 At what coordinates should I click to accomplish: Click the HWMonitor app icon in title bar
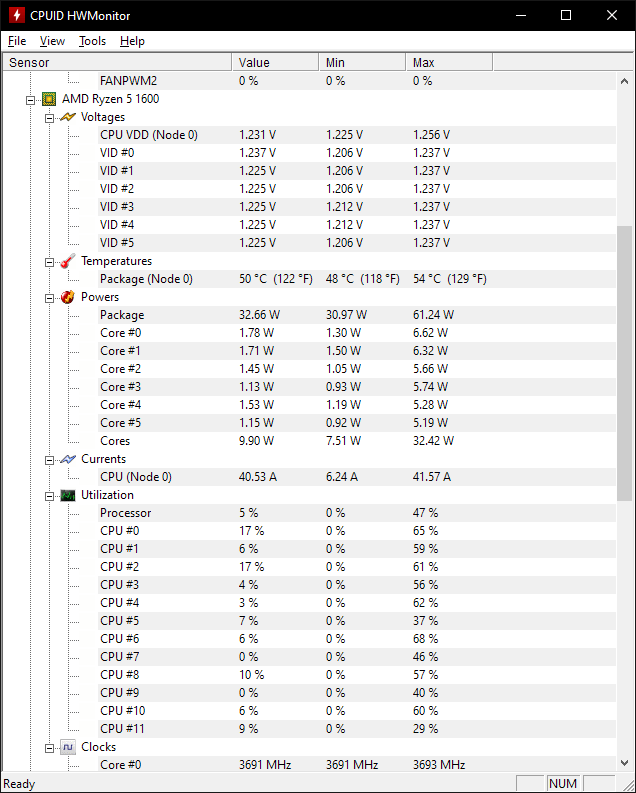[x=16, y=16]
